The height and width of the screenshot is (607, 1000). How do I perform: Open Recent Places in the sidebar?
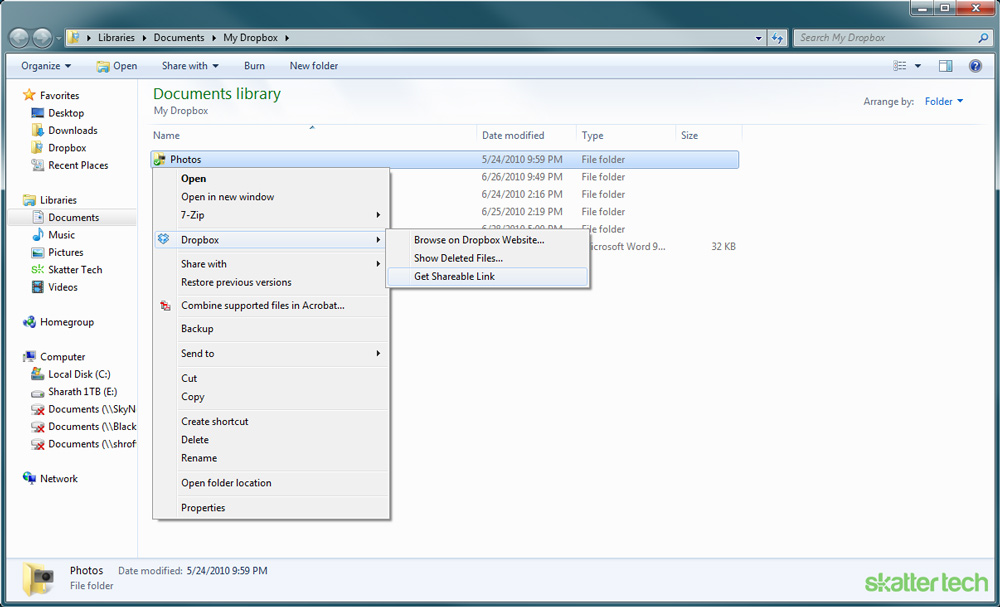pyautogui.click(x=79, y=165)
